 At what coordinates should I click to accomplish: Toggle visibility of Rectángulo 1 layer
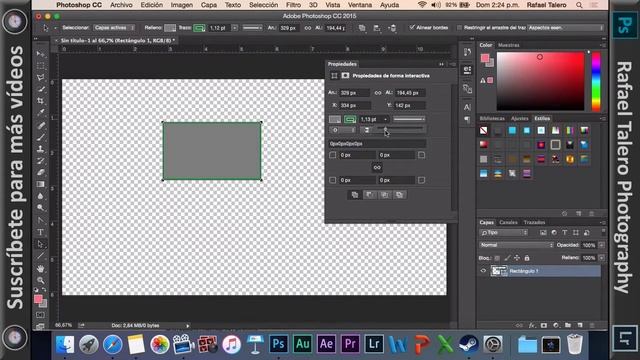click(x=483, y=271)
